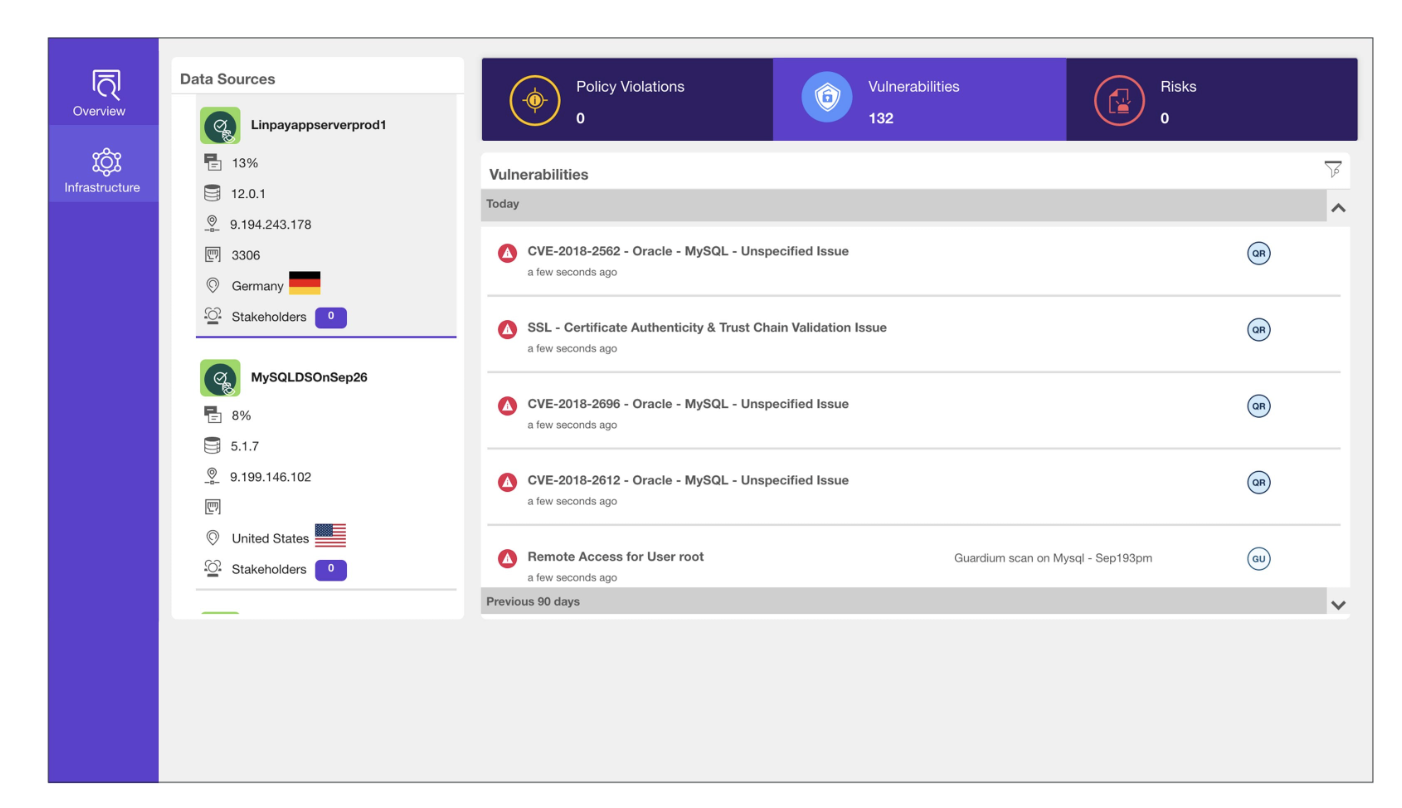This screenshot has width=1402, height=808.
Task: Open the filter icon in the Vulnerabilities panel
Action: [x=1334, y=170]
